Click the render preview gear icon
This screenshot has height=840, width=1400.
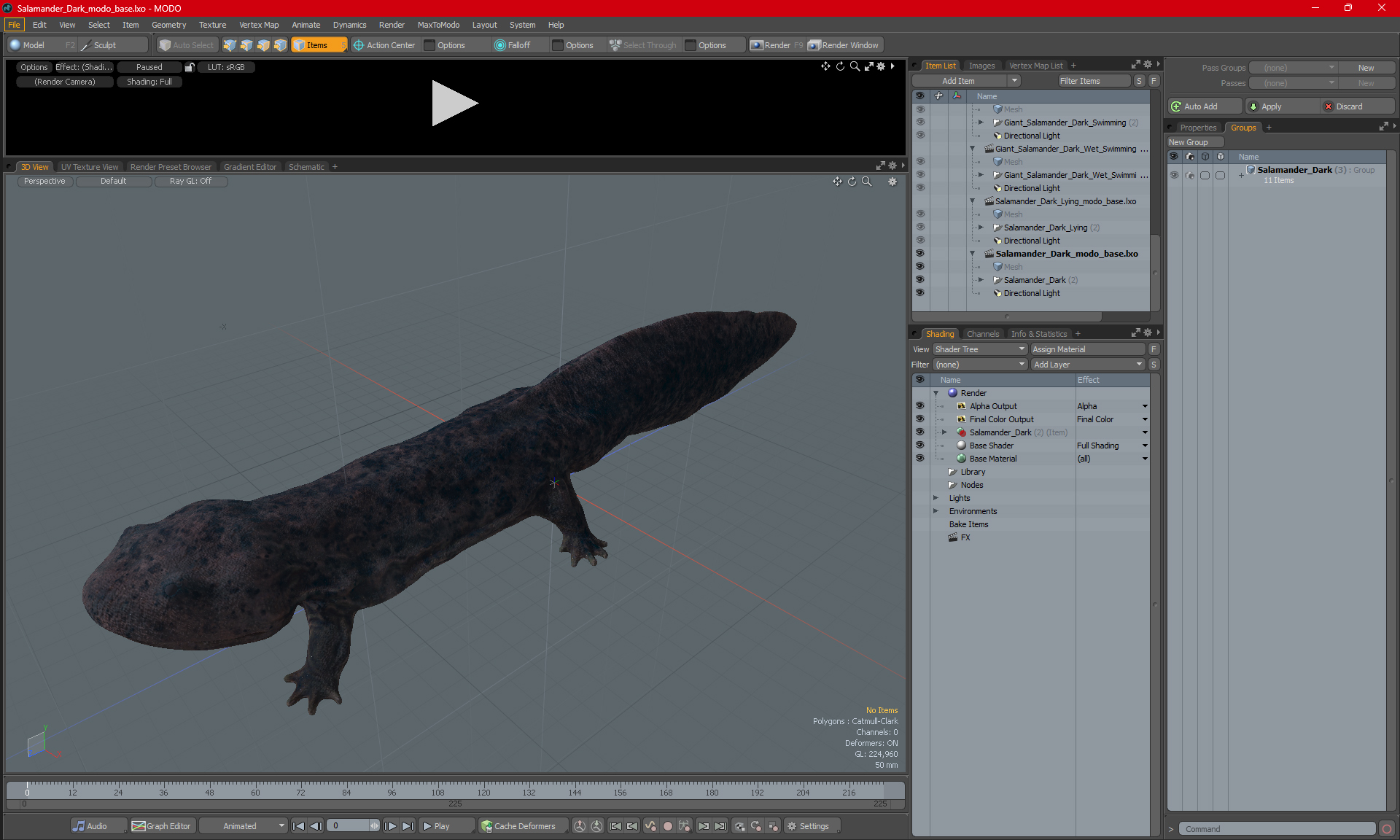[x=881, y=66]
